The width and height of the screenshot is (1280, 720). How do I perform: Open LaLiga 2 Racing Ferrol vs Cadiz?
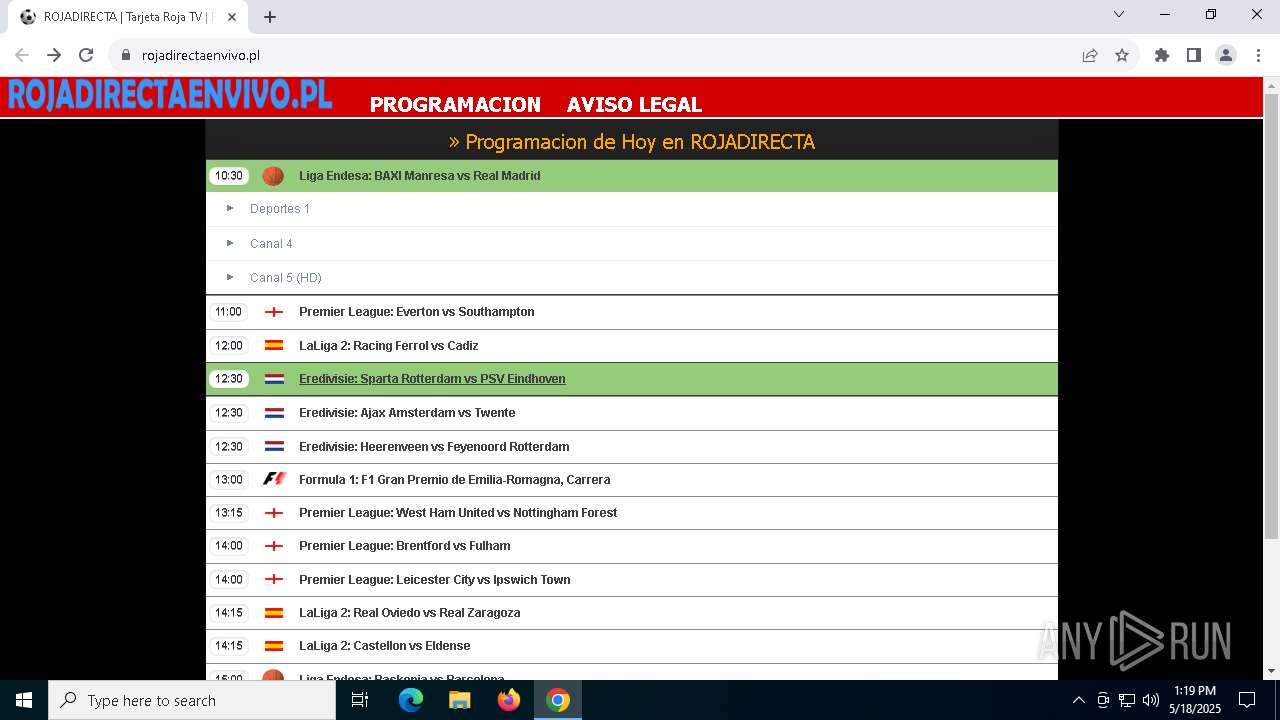[x=388, y=346]
